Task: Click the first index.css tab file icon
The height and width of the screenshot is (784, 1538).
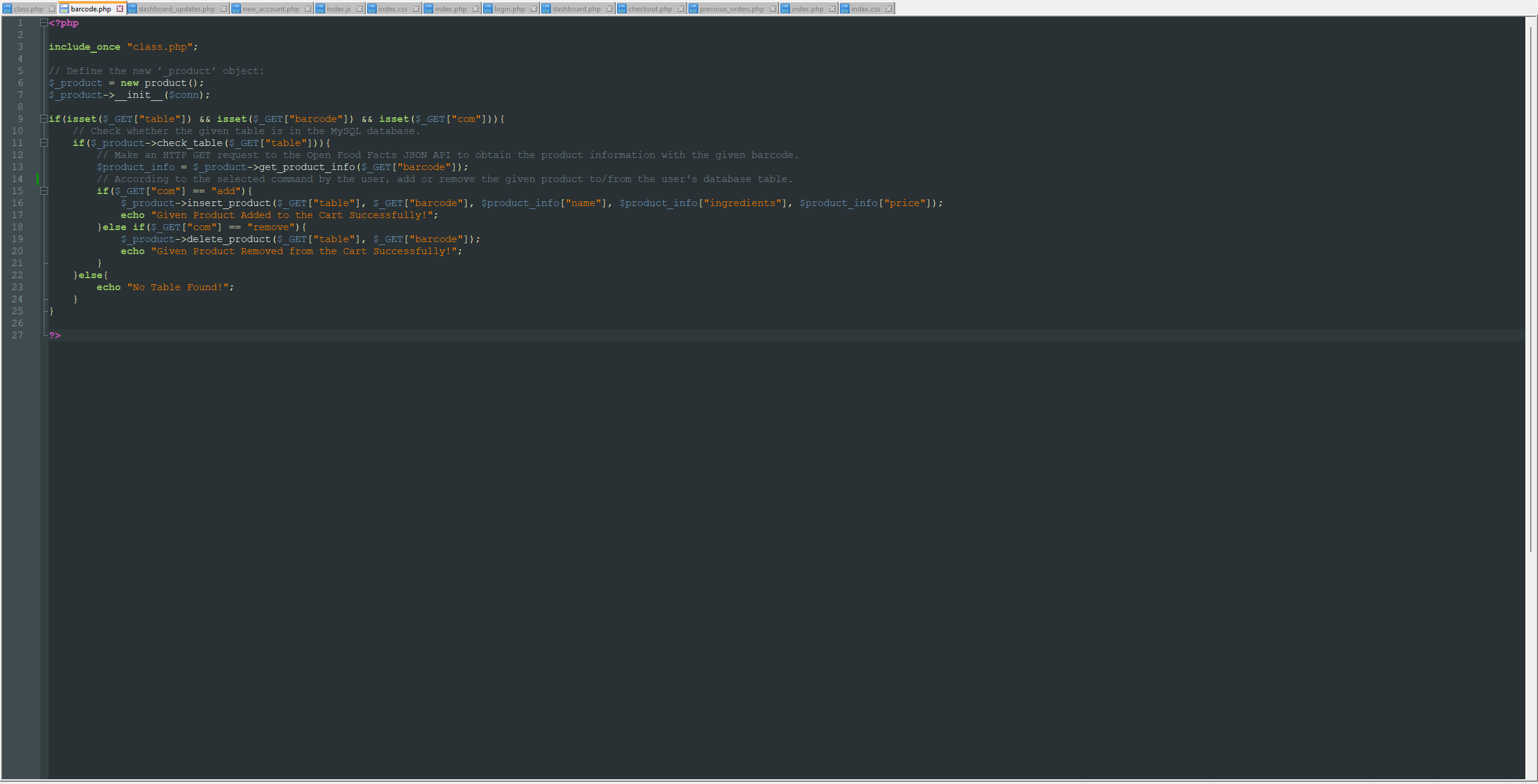Action: tap(371, 8)
